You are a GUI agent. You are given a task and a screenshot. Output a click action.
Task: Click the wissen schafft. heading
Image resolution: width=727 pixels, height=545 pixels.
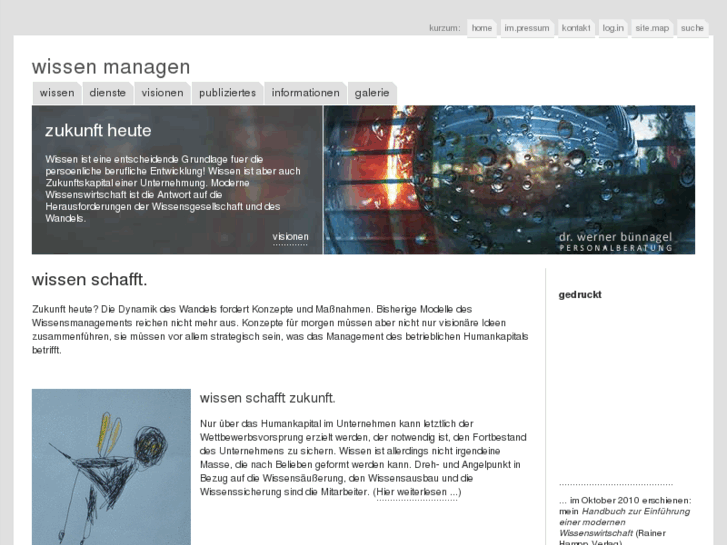pos(89,280)
